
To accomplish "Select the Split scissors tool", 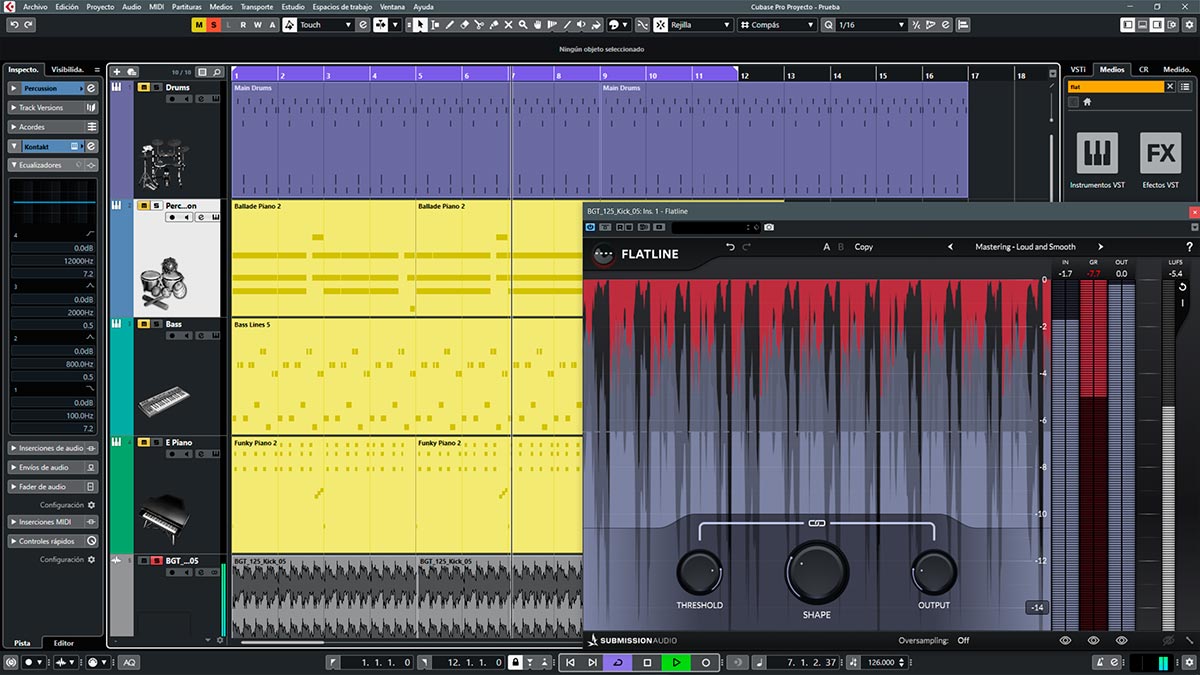I will point(479,24).
